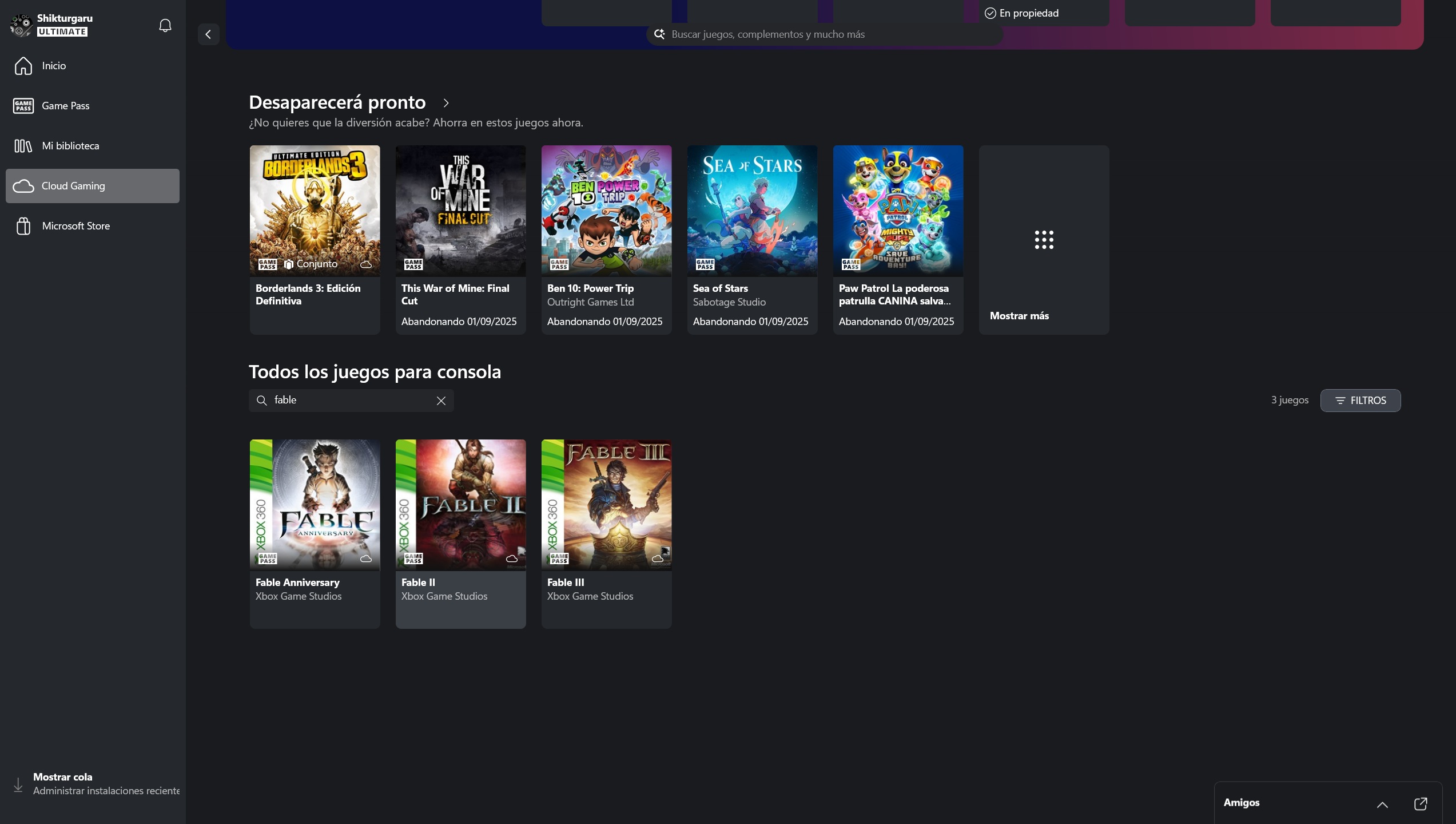The width and height of the screenshot is (1456, 824).
Task: Pop out the Amigos panel
Action: click(1420, 803)
